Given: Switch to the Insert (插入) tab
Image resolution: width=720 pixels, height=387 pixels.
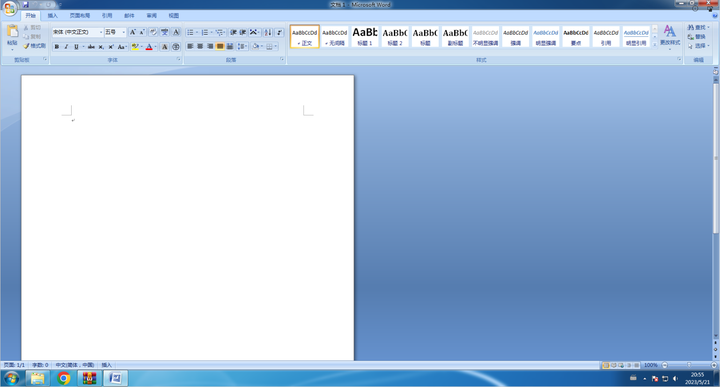Looking at the screenshot, I should click(x=52, y=16).
